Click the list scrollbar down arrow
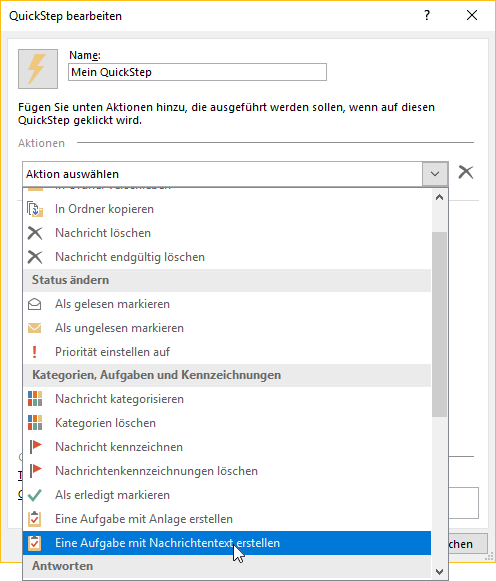 click(x=439, y=571)
